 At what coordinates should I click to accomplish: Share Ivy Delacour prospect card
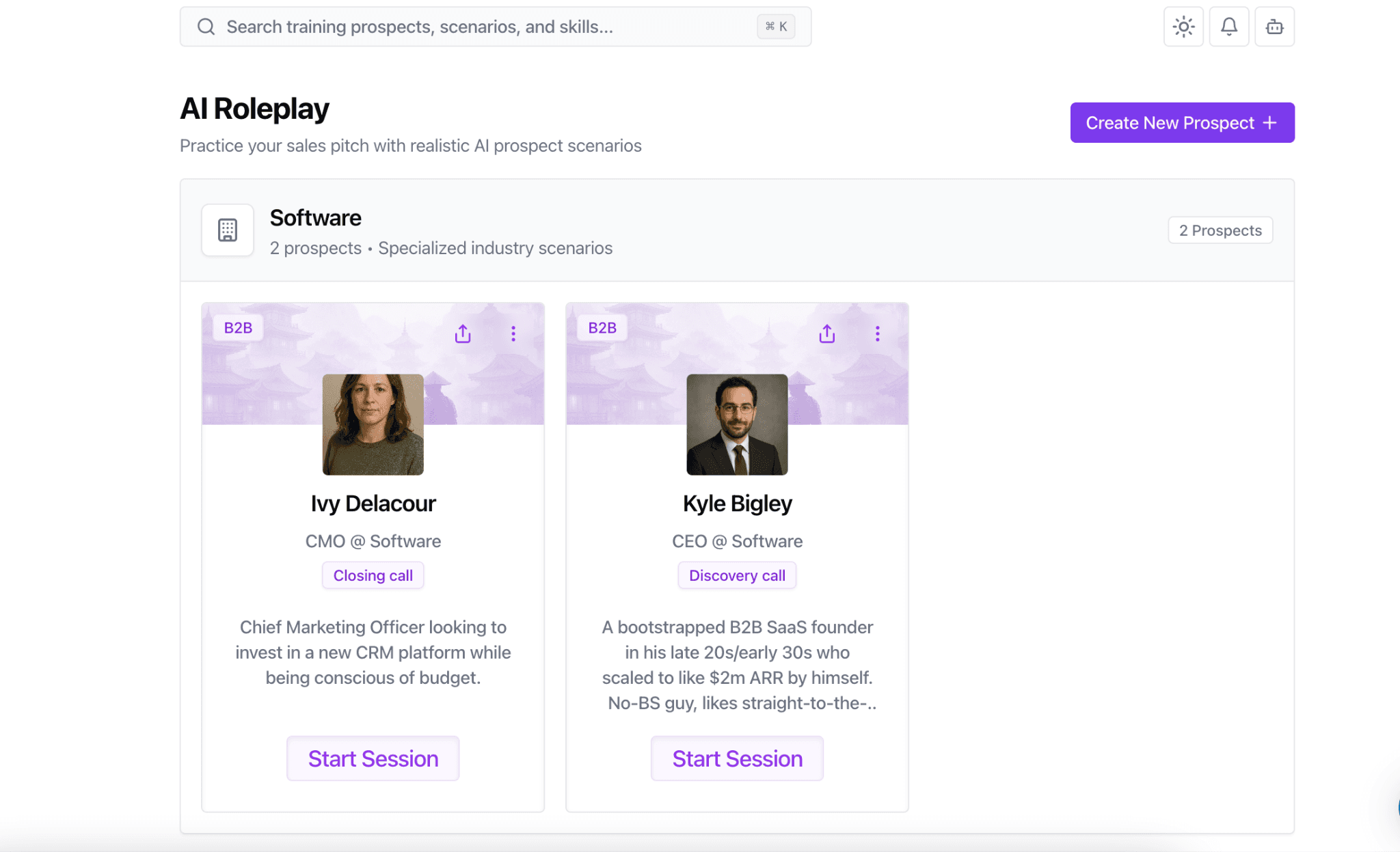pyautogui.click(x=463, y=333)
